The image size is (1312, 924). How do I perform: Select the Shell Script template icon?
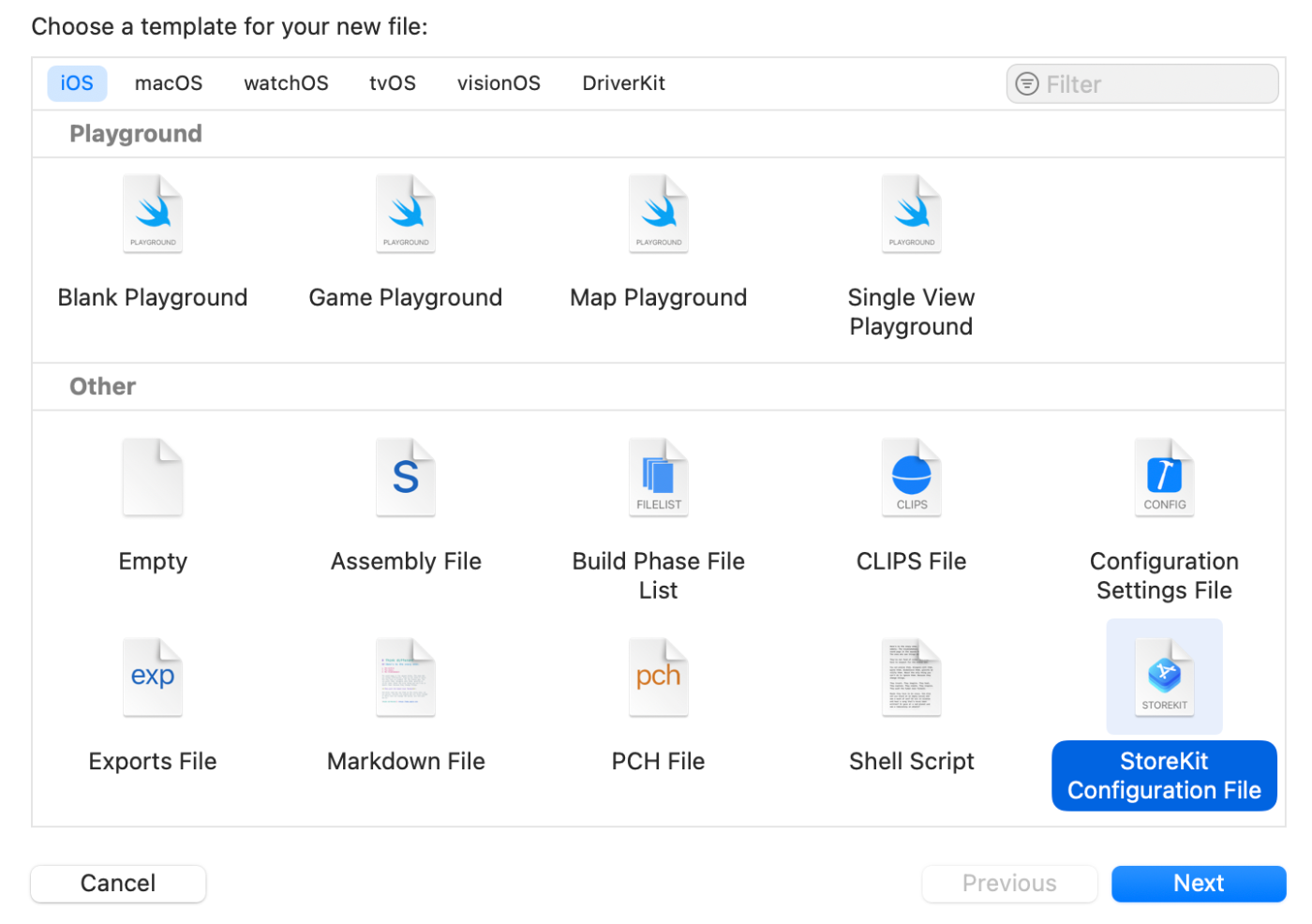click(912, 678)
